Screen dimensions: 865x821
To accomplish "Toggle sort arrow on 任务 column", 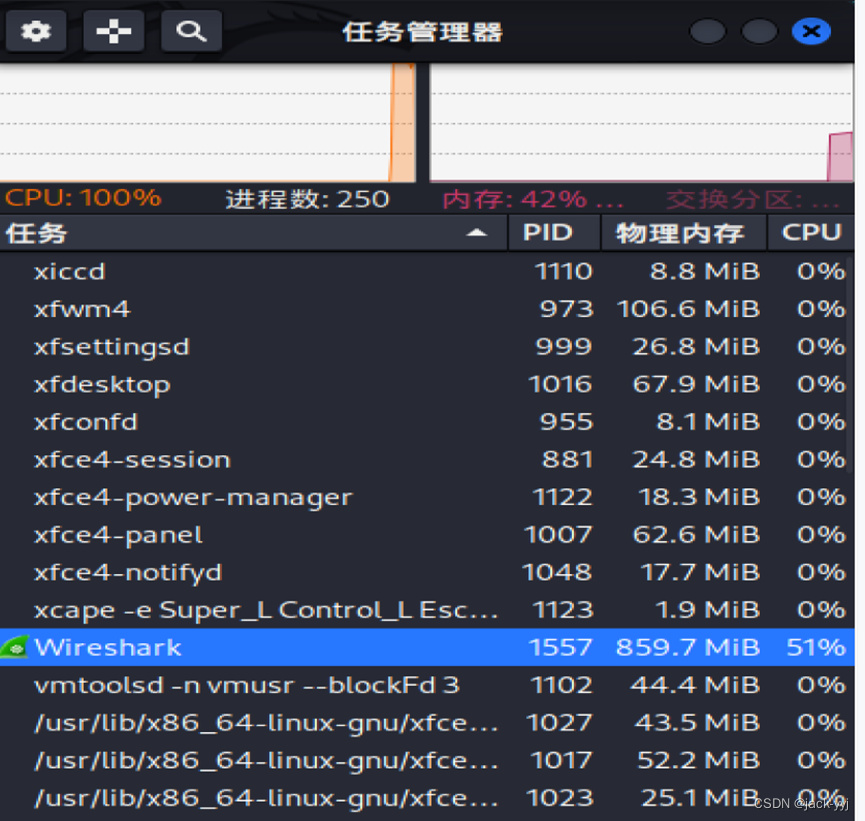I will [x=477, y=233].
